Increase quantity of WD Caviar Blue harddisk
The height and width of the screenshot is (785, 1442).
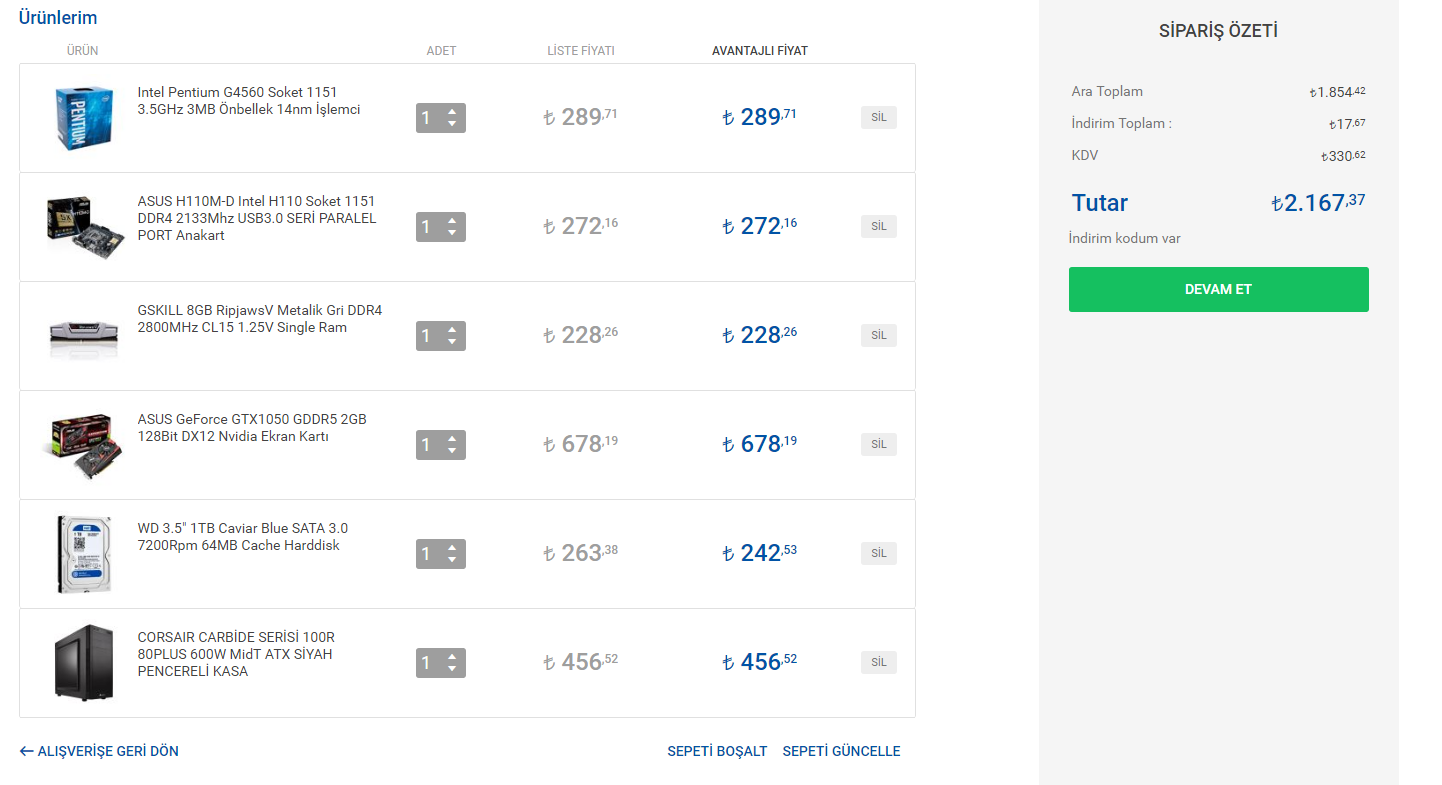[452, 548]
